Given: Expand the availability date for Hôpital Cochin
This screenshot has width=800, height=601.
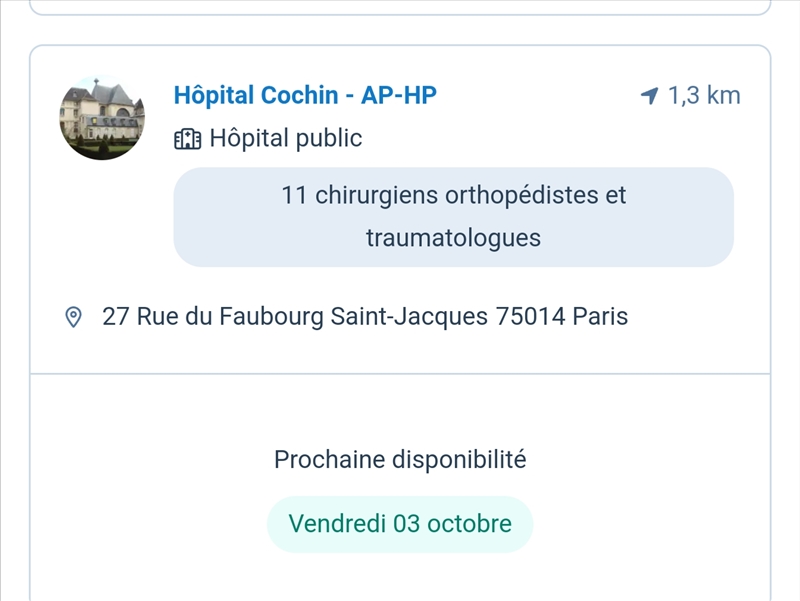Looking at the screenshot, I should coord(400,522).
